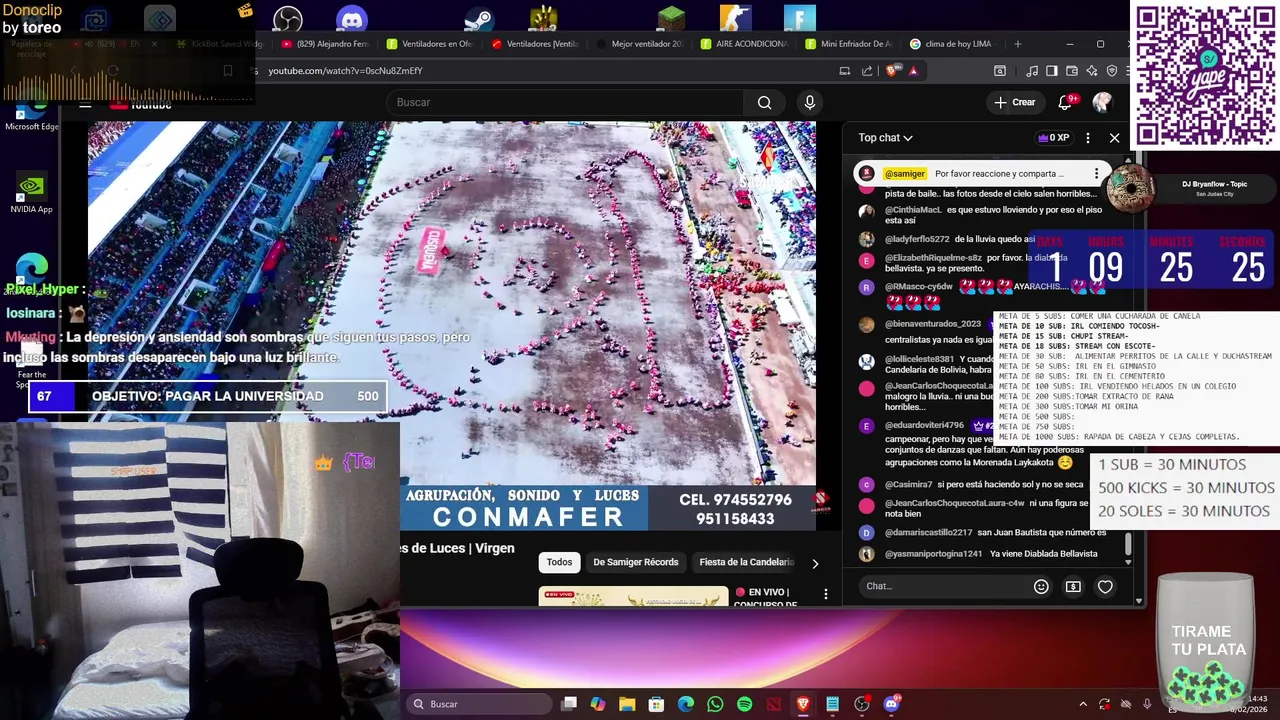Viewport: 1280px width, 720px height.
Task: Open the options menu of pinned @samiger message
Action: pyautogui.click(x=1097, y=174)
